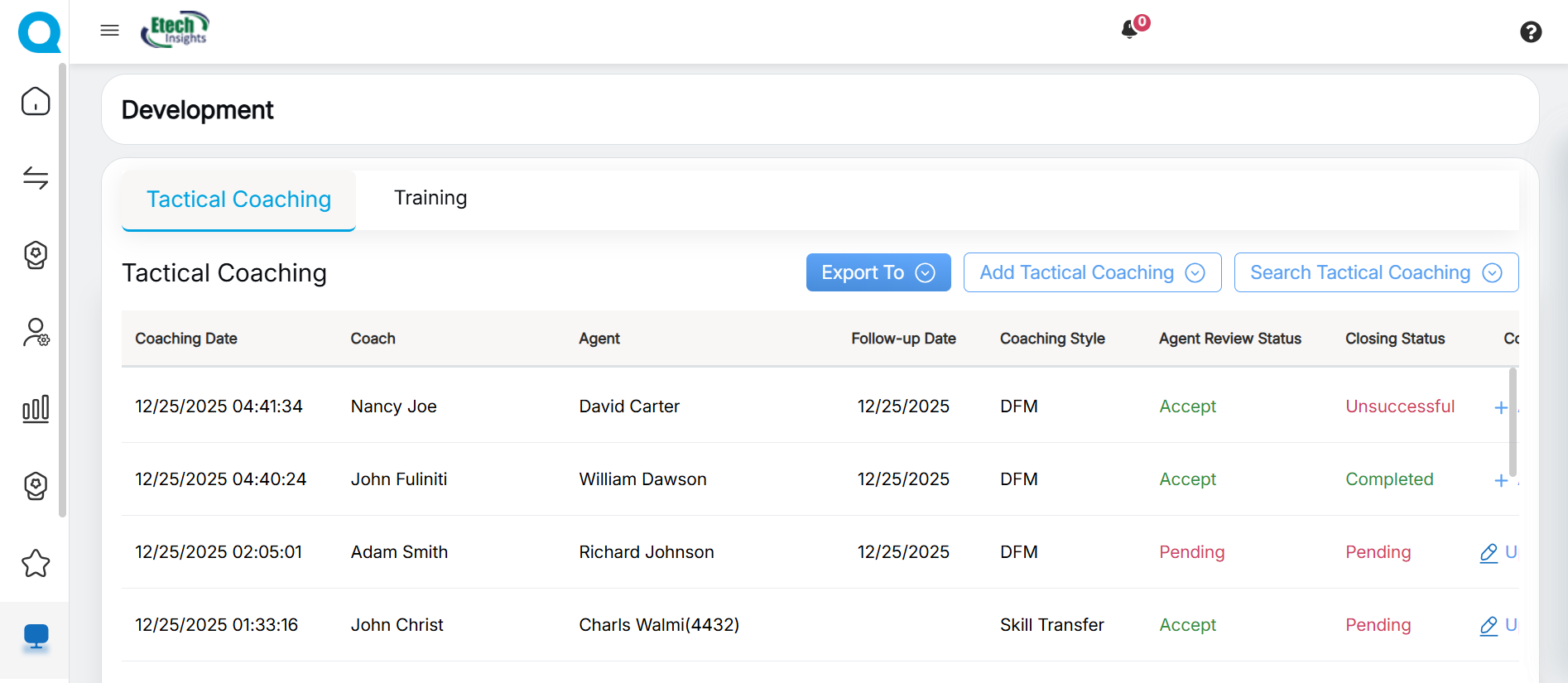
Task: Open the Add Tactical Coaching dropdown
Action: tap(1091, 272)
